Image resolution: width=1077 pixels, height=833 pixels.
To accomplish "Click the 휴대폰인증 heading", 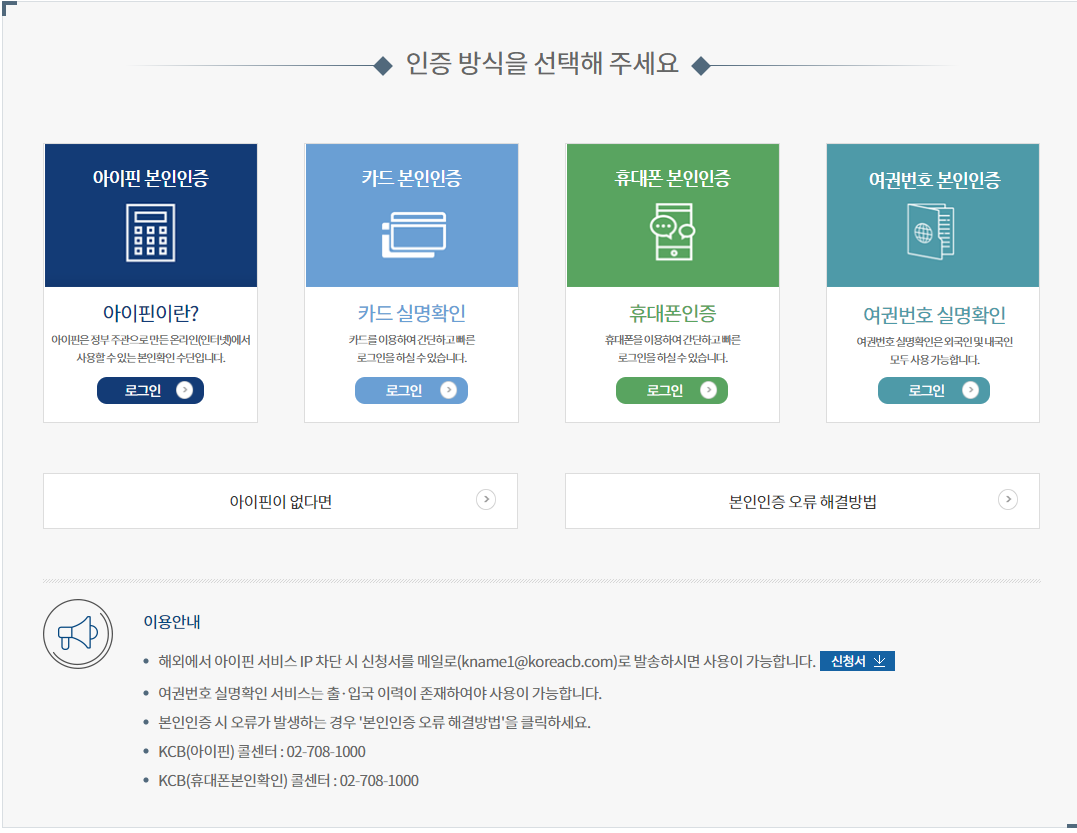I will [672, 313].
